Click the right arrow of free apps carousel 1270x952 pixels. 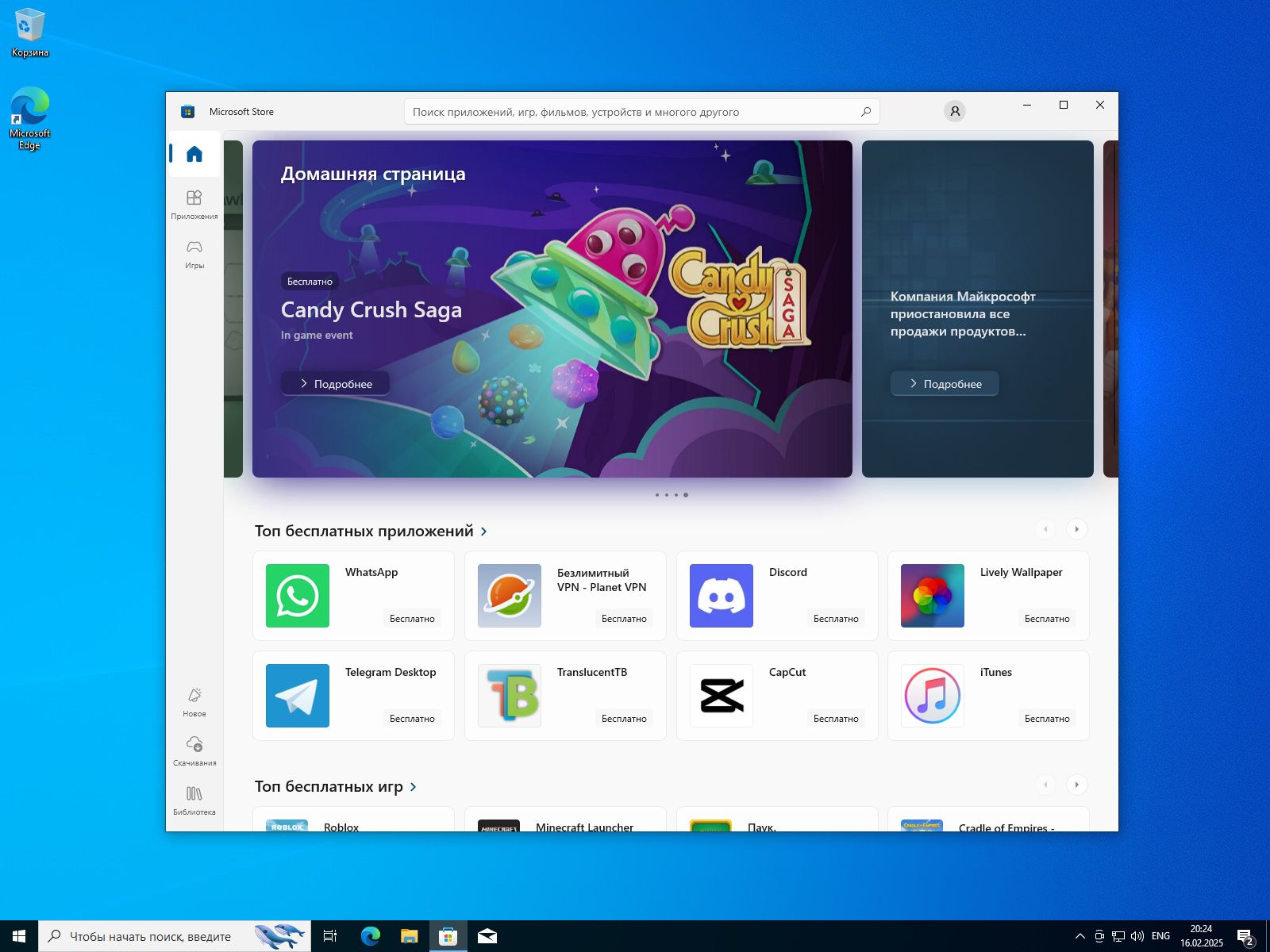pyautogui.click(x=1077, y=528)
